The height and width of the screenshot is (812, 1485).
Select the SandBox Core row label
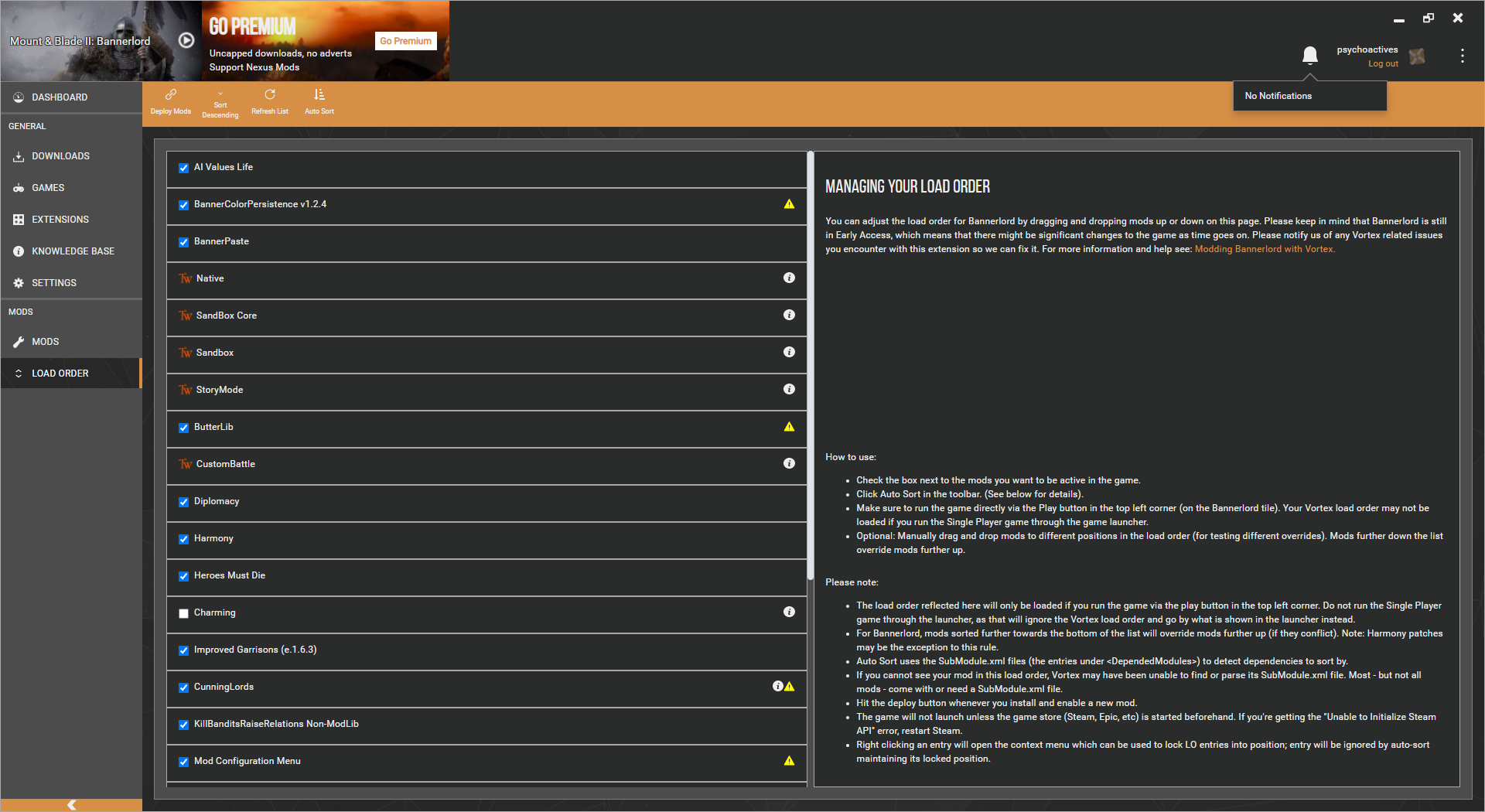click(x=227, y=316)
